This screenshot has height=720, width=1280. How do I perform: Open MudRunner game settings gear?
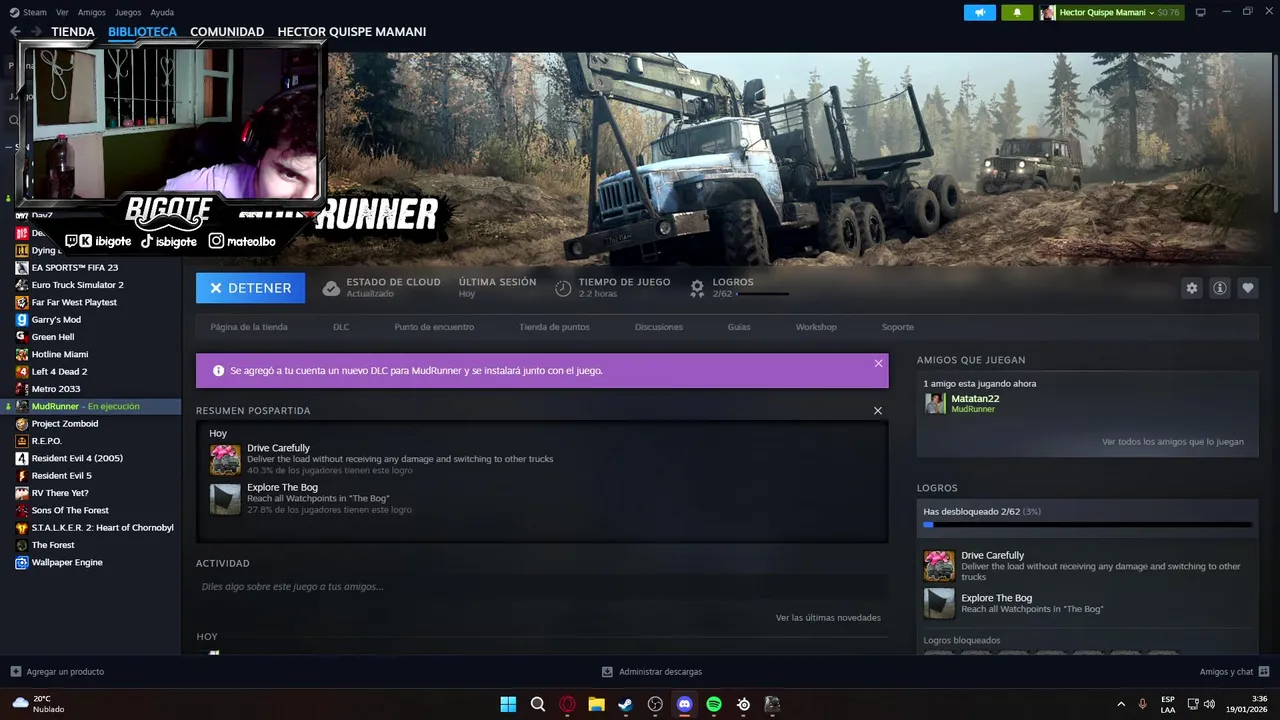pyautogui.click(x=1191, y=288)
